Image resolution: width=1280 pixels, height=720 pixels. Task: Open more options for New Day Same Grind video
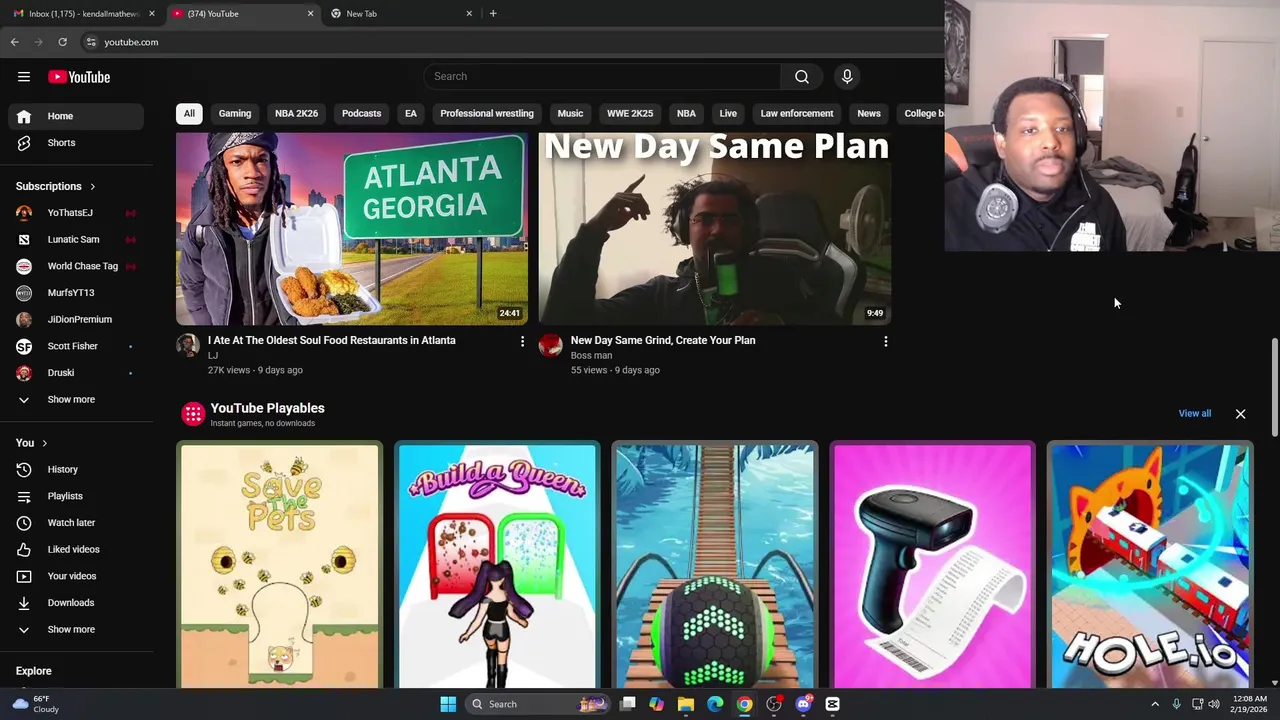pos(885,342)
